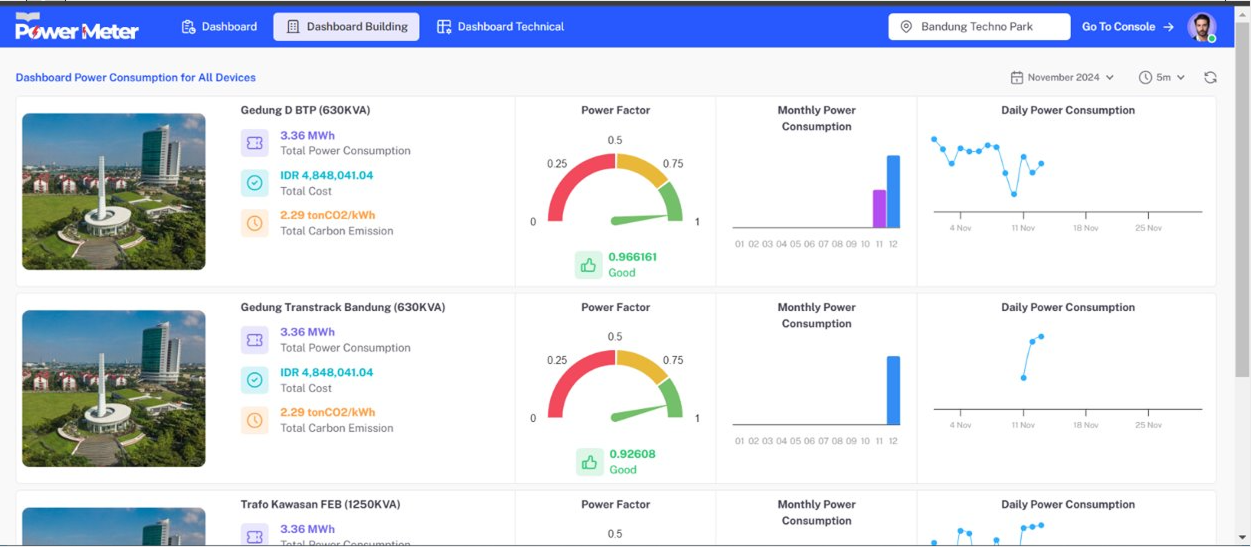The width and height of the screenshot is (1251, 547).
Task: Click Go To Console button
Action: [x=1127, y=27]
